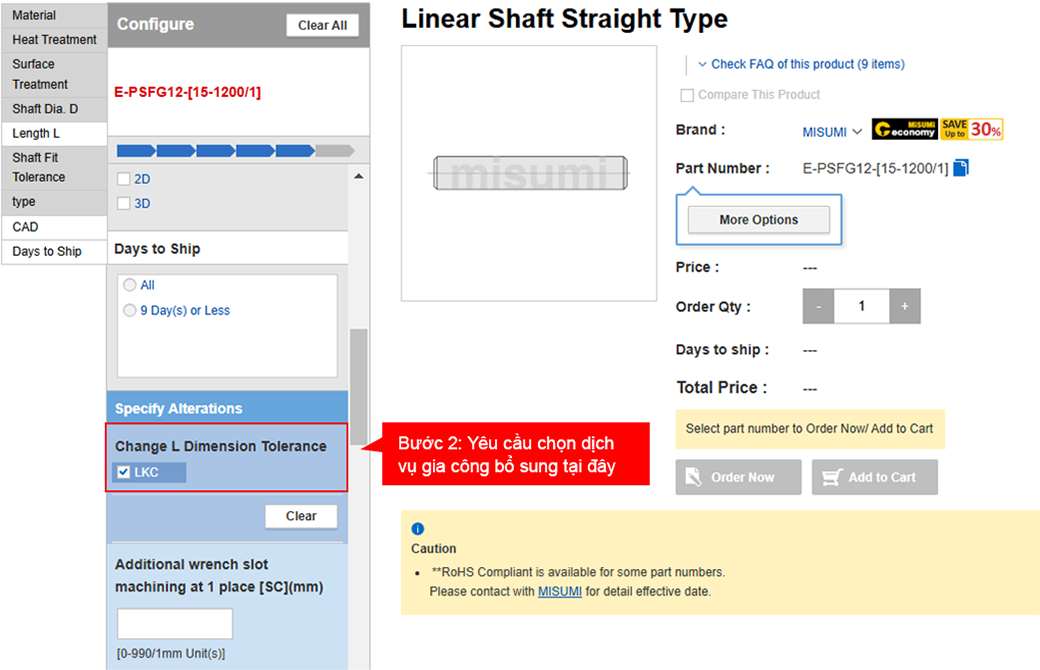
Task: Open the MISUMI brand dropdown
Action: tap(832, 132)
